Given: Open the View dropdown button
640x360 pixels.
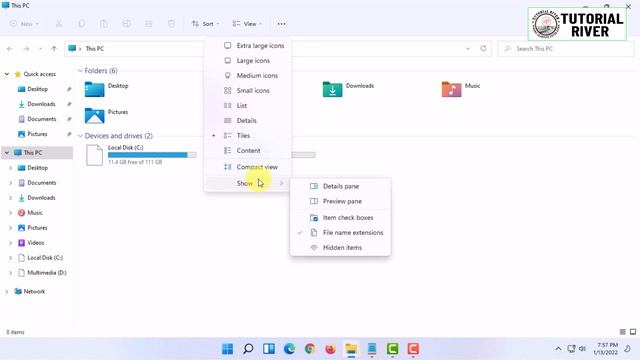Looking at the screenshot, I should pyautogui.click(x=247, y=24).
